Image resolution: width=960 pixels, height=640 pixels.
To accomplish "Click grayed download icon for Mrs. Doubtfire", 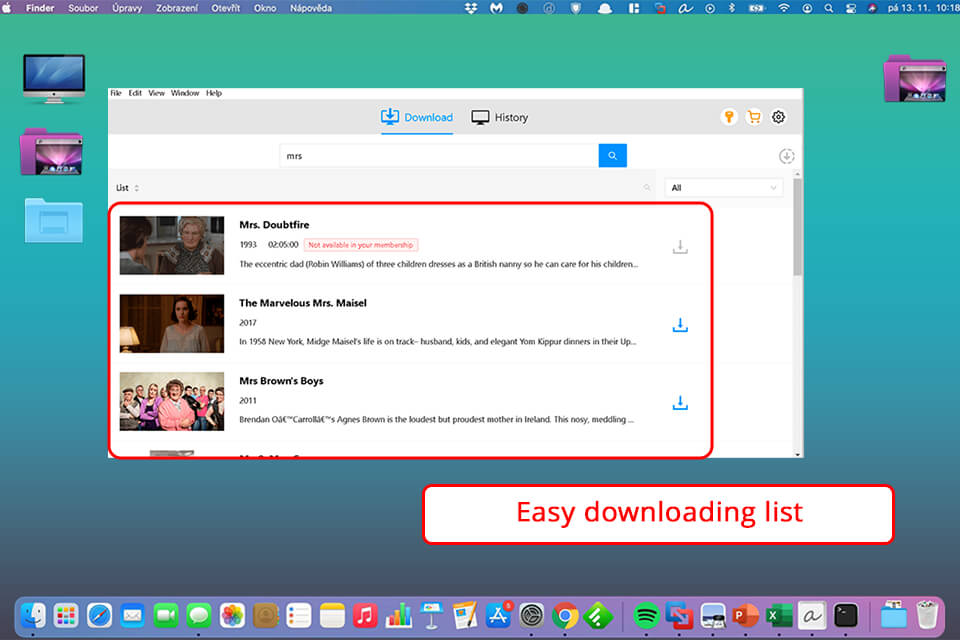I will (x=680, y=247).
